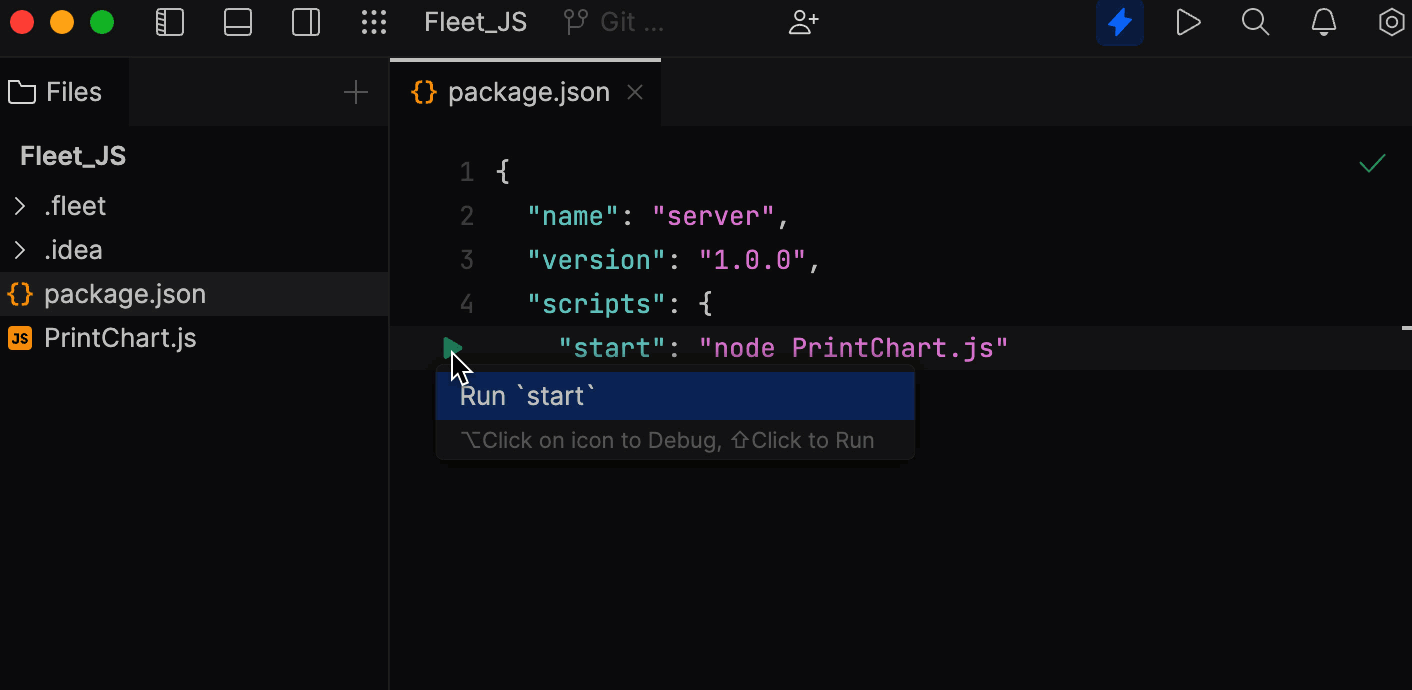Open the workspaces grid icon
1412x690 pixels.
[x=374, y=22]
